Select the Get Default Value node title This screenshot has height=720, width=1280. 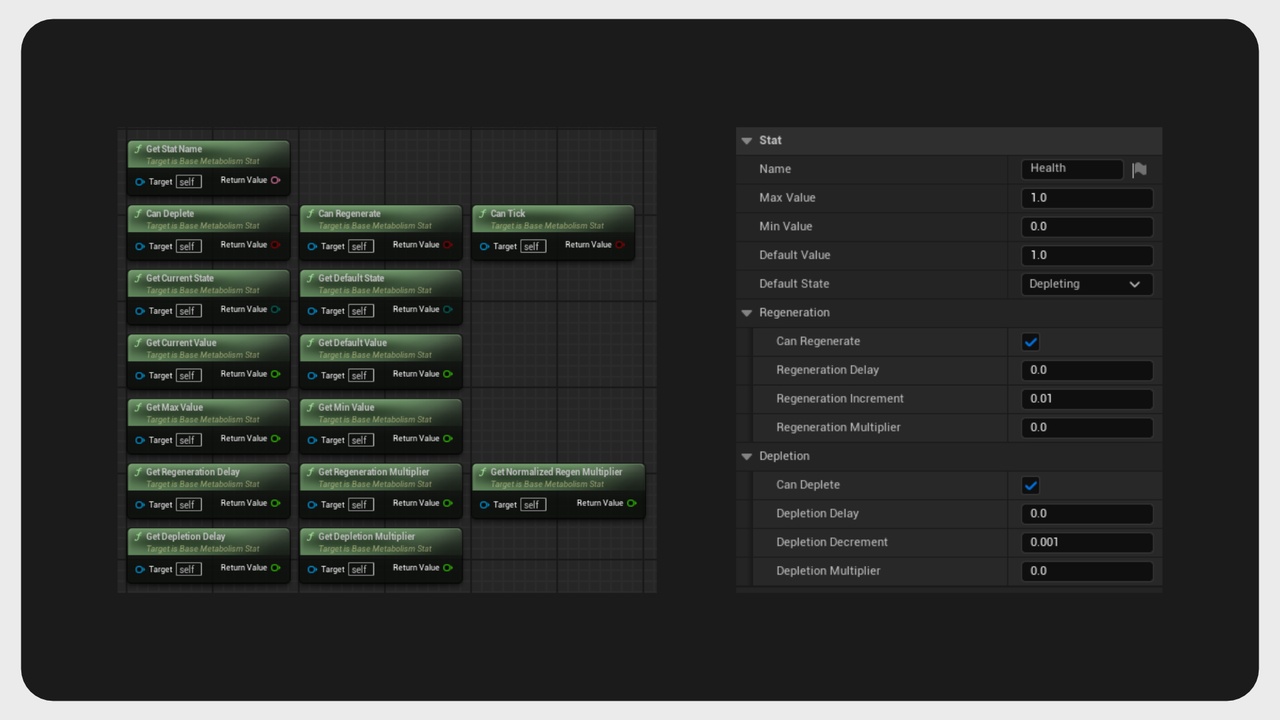(x=352, y=343)
